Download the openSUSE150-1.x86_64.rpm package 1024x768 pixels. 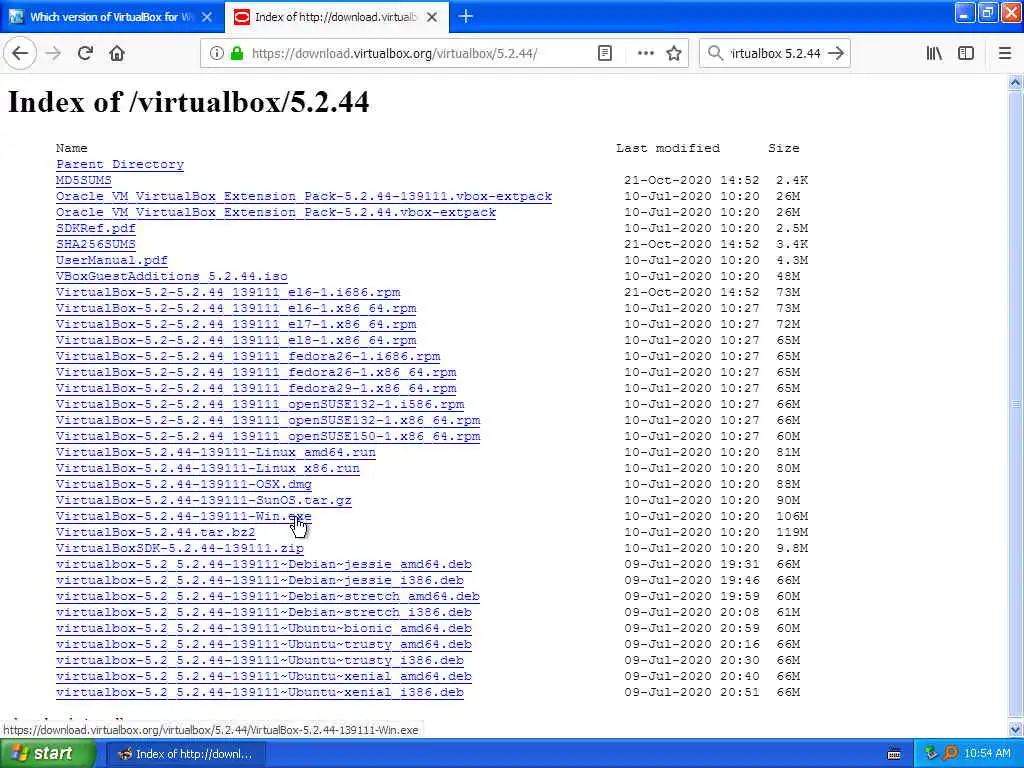(268, 436)
